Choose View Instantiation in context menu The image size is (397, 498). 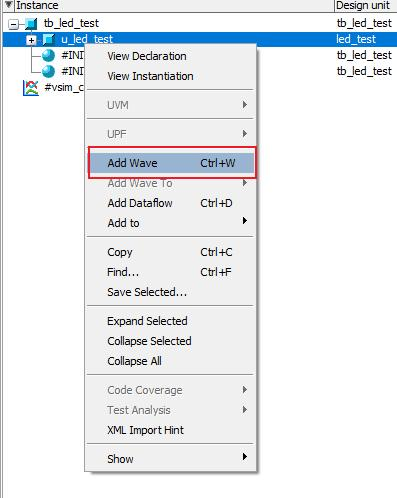[170, 76]
